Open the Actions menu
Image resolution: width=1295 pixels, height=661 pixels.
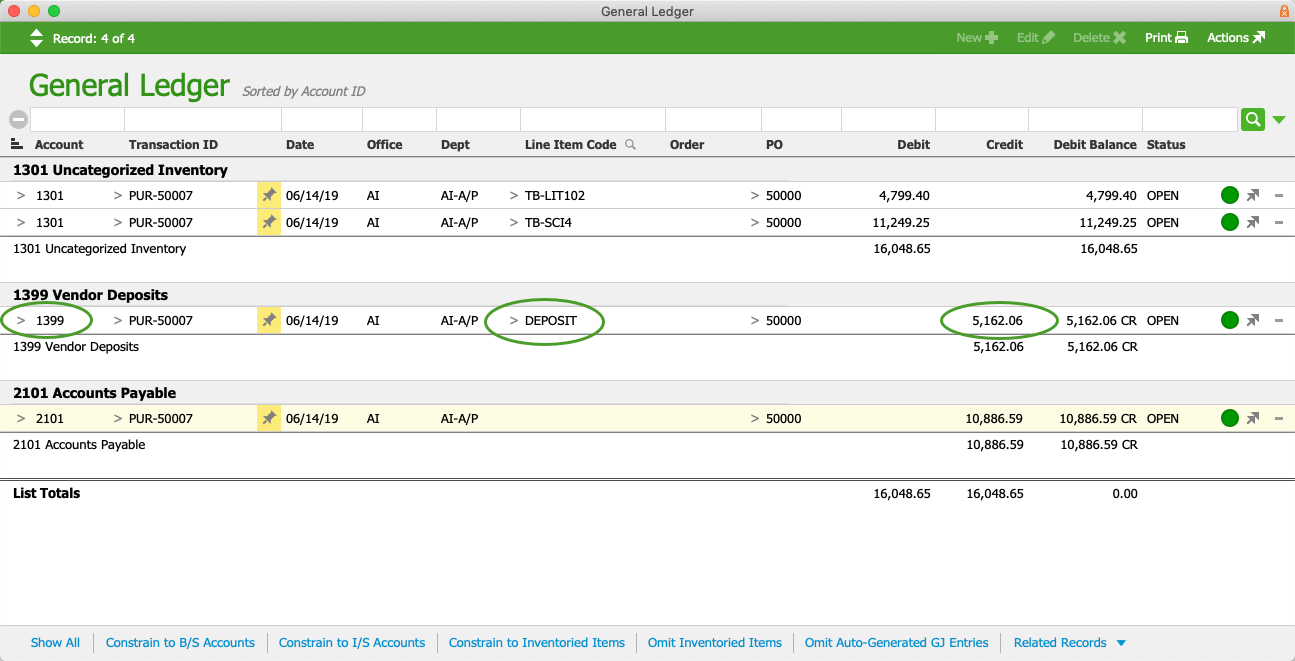[x=1235, y=38]
